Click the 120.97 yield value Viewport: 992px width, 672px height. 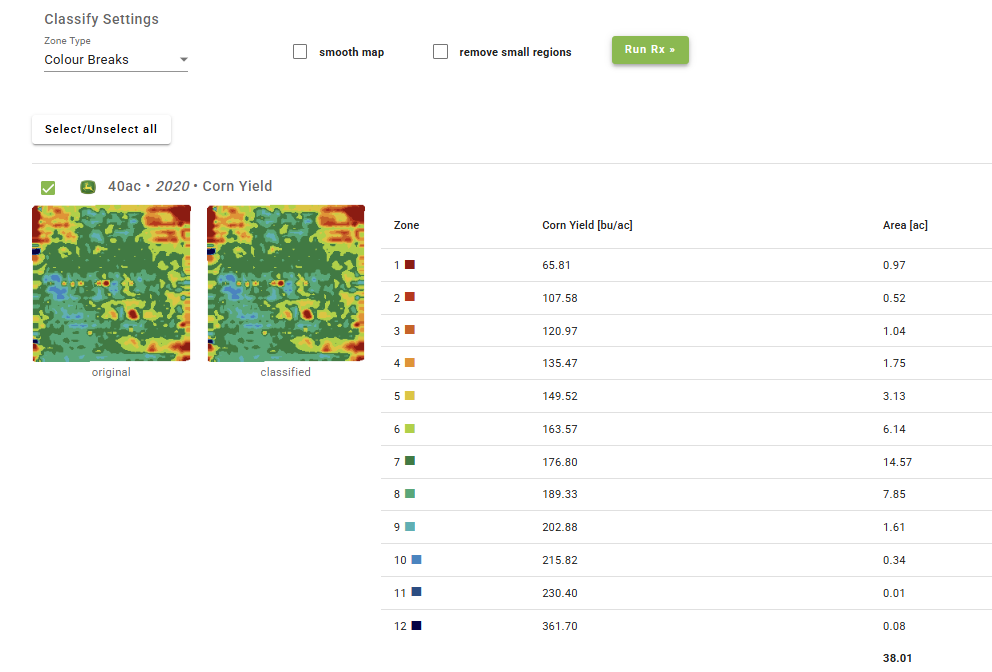pyautogui.click(x=560, y=331)
